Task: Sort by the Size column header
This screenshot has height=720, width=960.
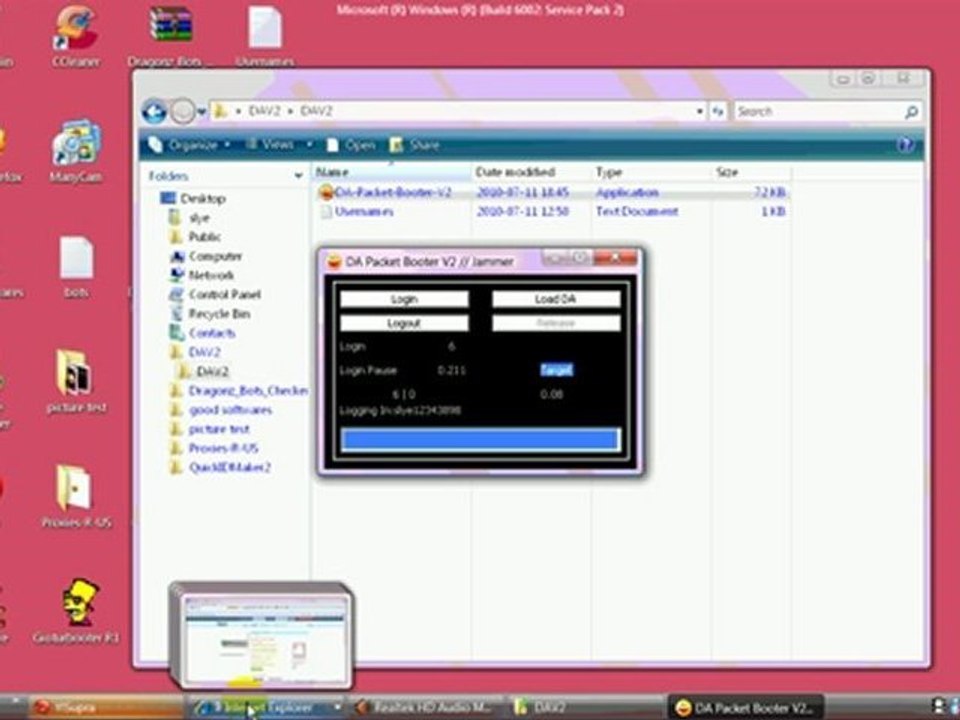Action: tap(751, 172)
